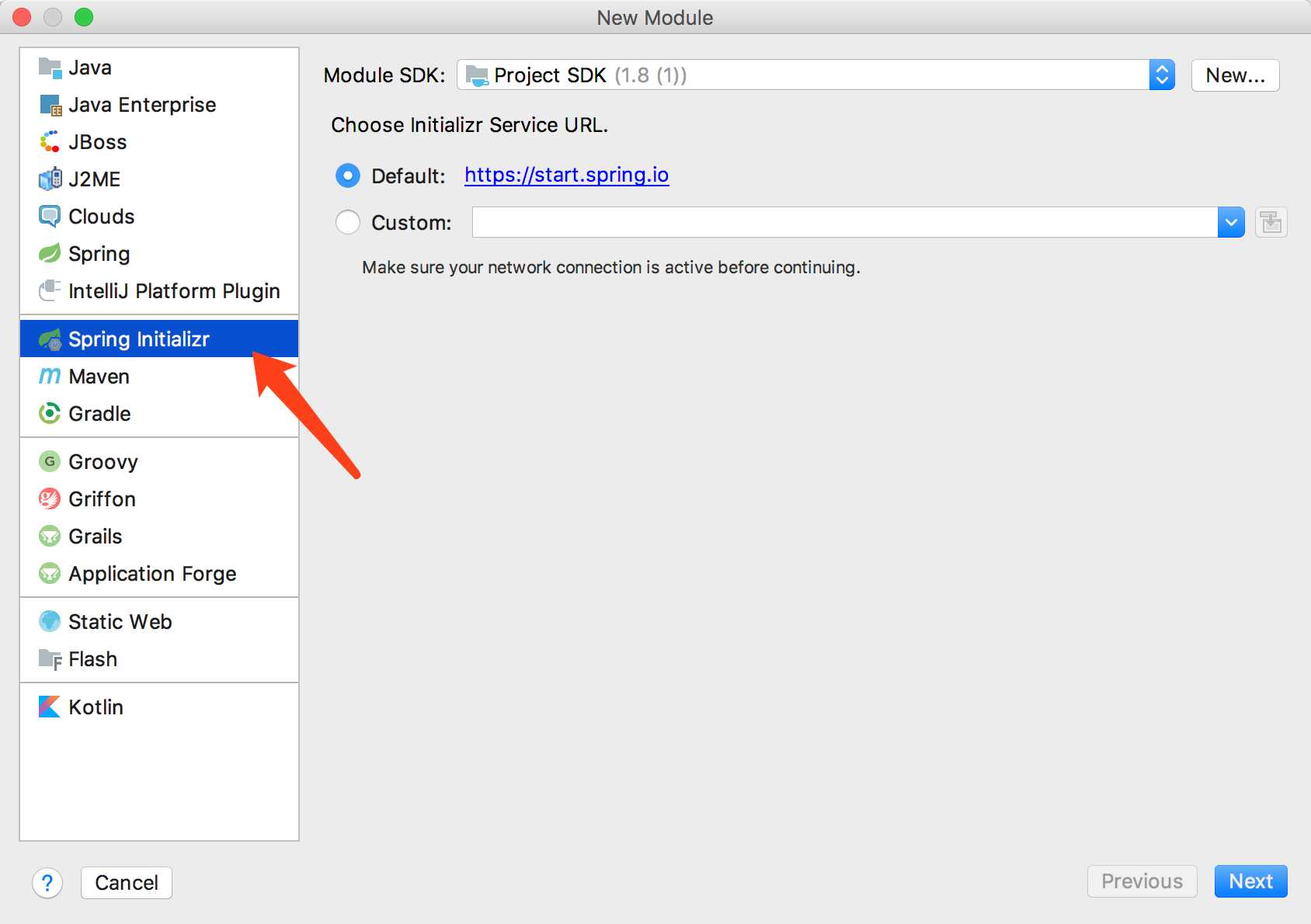Screen dimensions: 1311x924
Task: Click the Next button
Action: click(x=1250, y=881)
